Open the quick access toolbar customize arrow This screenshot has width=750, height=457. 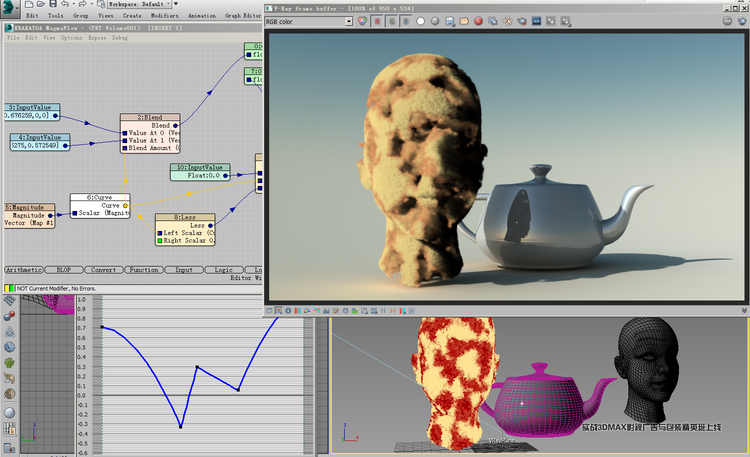176,4
